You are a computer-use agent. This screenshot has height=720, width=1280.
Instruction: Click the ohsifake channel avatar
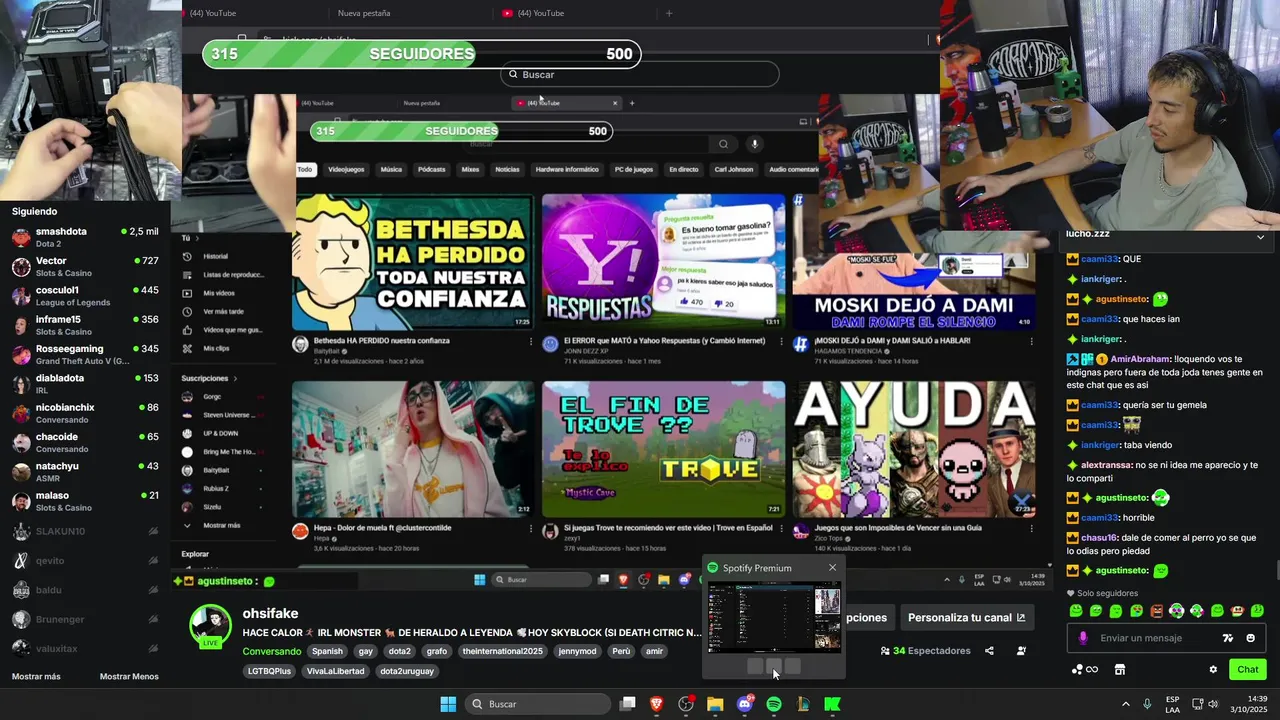[x=211, y=626]
